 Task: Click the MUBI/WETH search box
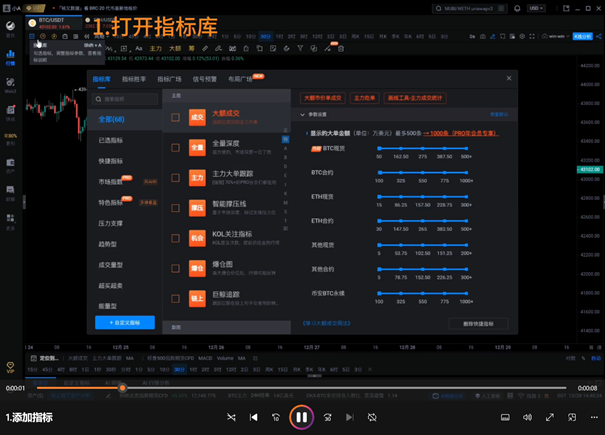470,8
